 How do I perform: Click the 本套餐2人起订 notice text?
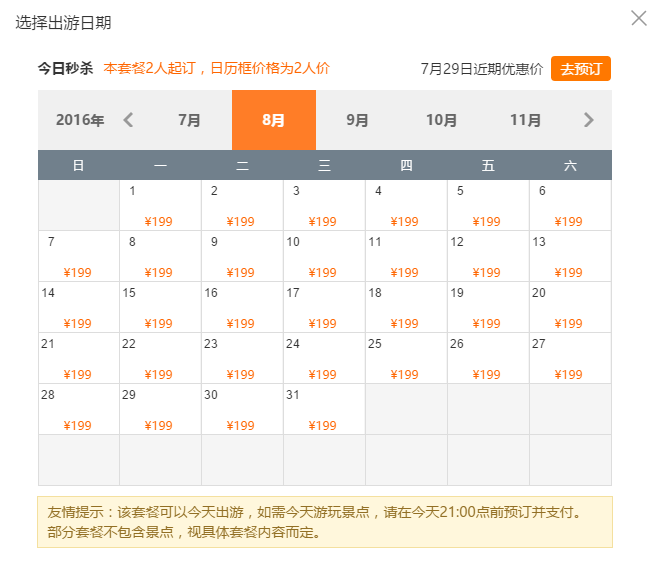tap(217, 68)
